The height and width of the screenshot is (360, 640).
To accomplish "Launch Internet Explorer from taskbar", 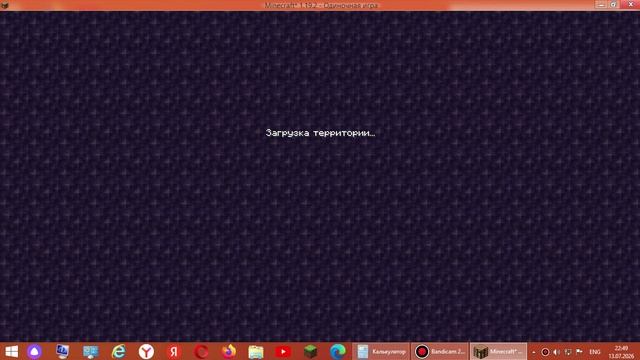I will pos(118,351).
